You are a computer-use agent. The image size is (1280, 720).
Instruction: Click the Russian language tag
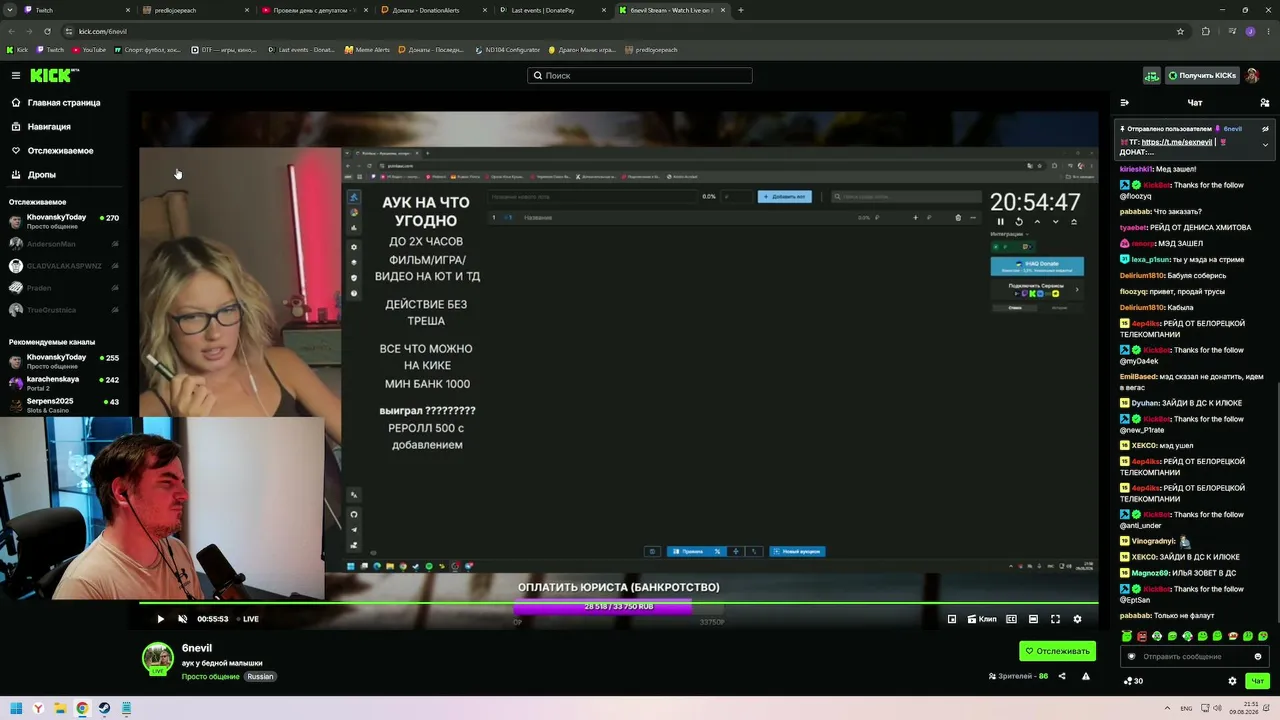(x=260, y=677)
